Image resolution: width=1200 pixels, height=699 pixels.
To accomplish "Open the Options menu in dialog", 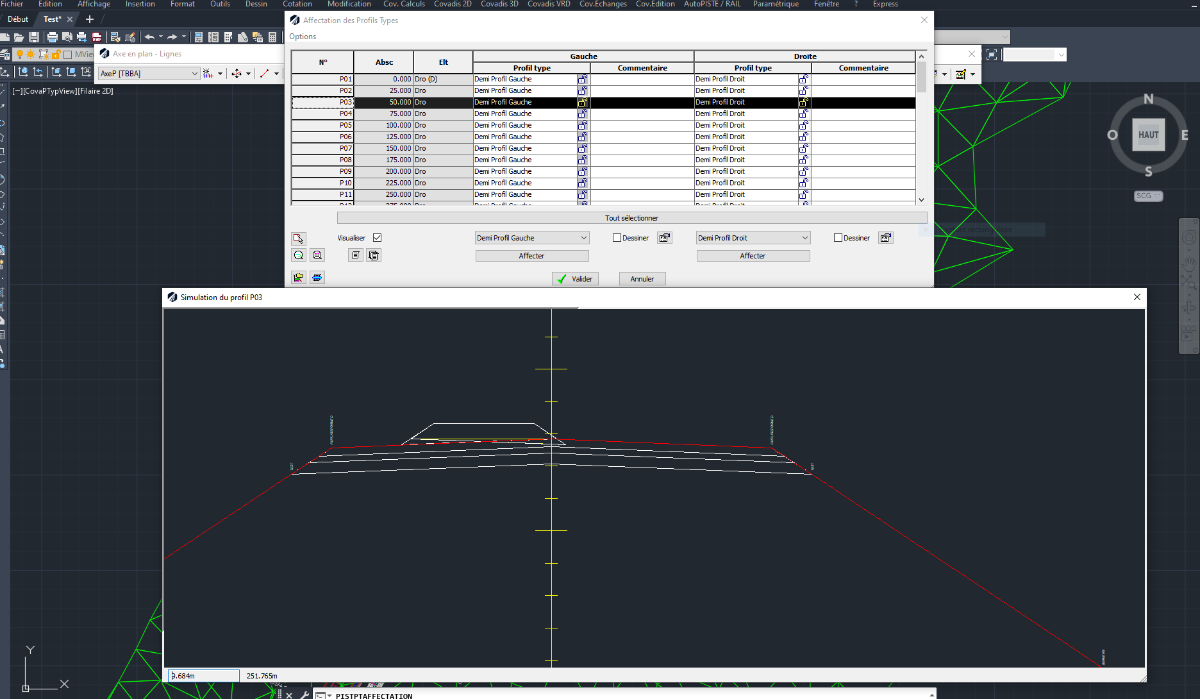I will [x=303, y=36].
